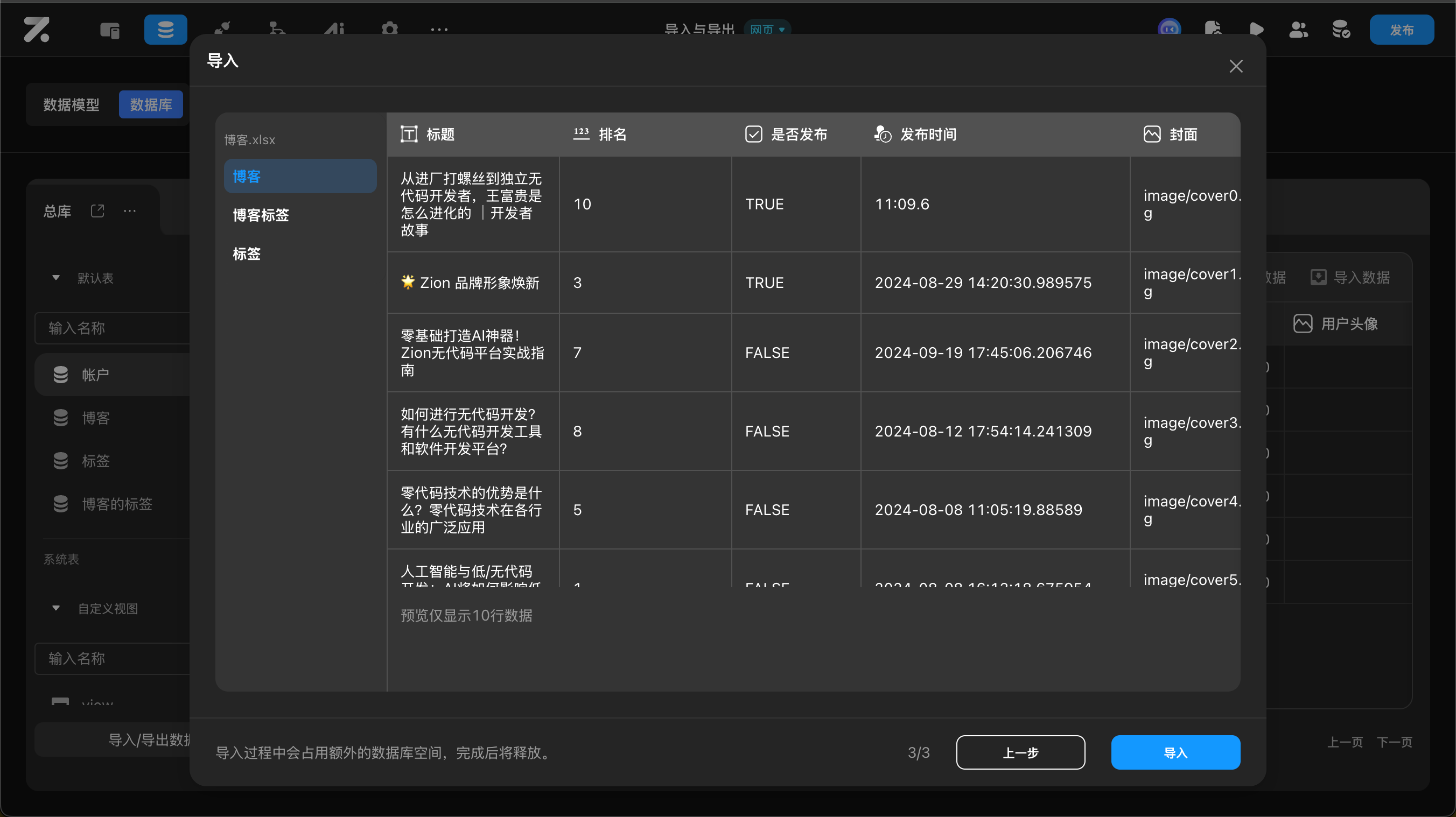The height and width of the screenshot is (817, 1456).
Task: Click the Zion 品牌形象焕新 title cell
Action: [x=473, y=283]
